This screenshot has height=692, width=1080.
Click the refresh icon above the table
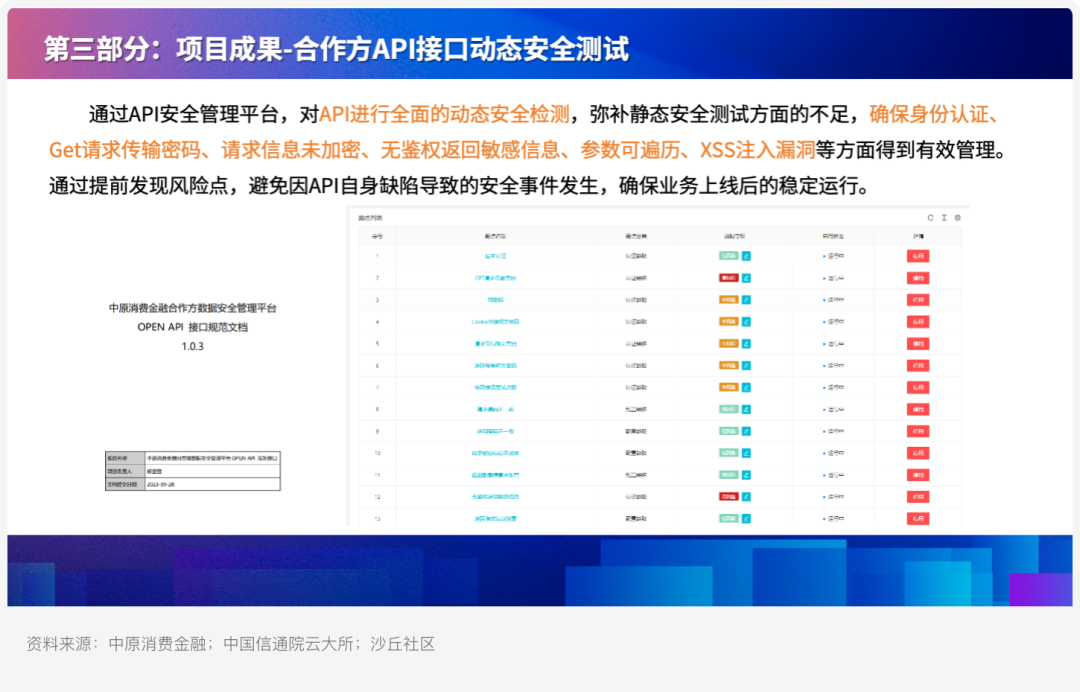[x=930, y=217]
